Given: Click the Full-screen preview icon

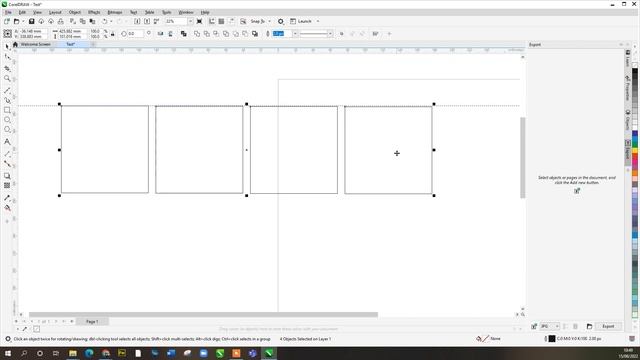Looking at the screenshot, I should [x=199, y=21].
